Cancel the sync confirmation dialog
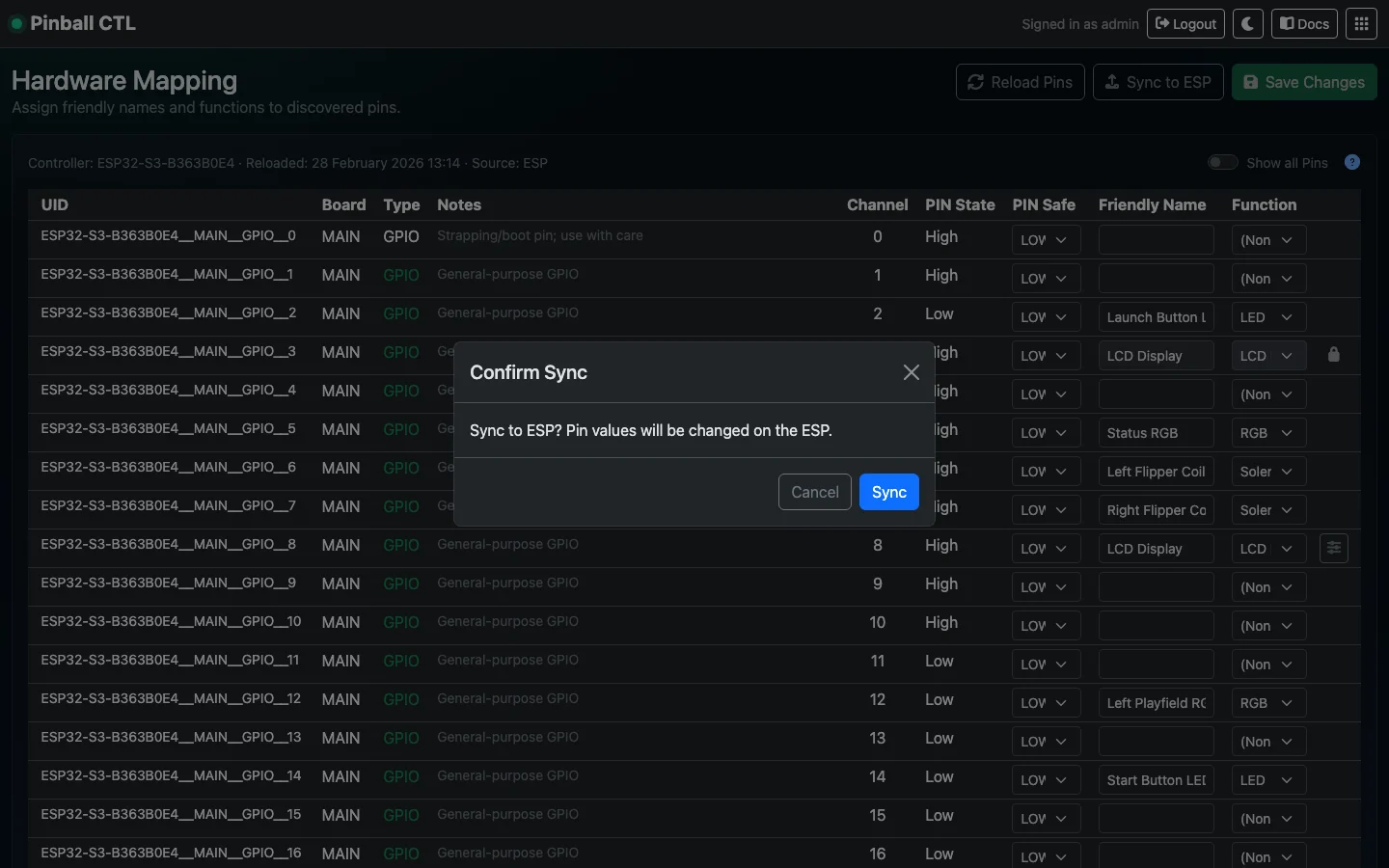Image resolution: width=1389 pixels, height=868 pixels. (814, 492)
